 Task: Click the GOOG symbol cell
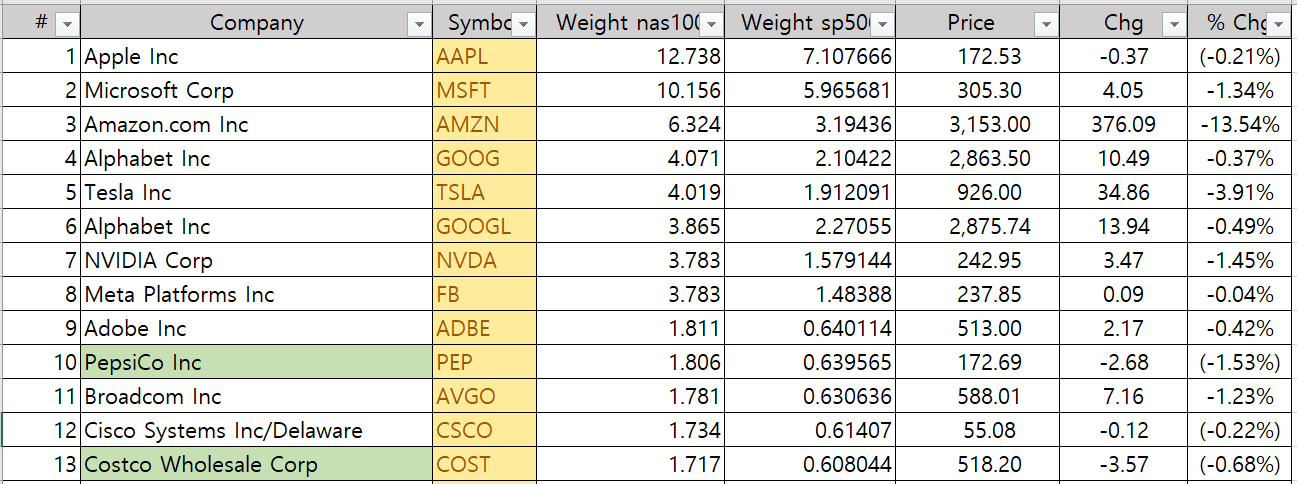485,159
